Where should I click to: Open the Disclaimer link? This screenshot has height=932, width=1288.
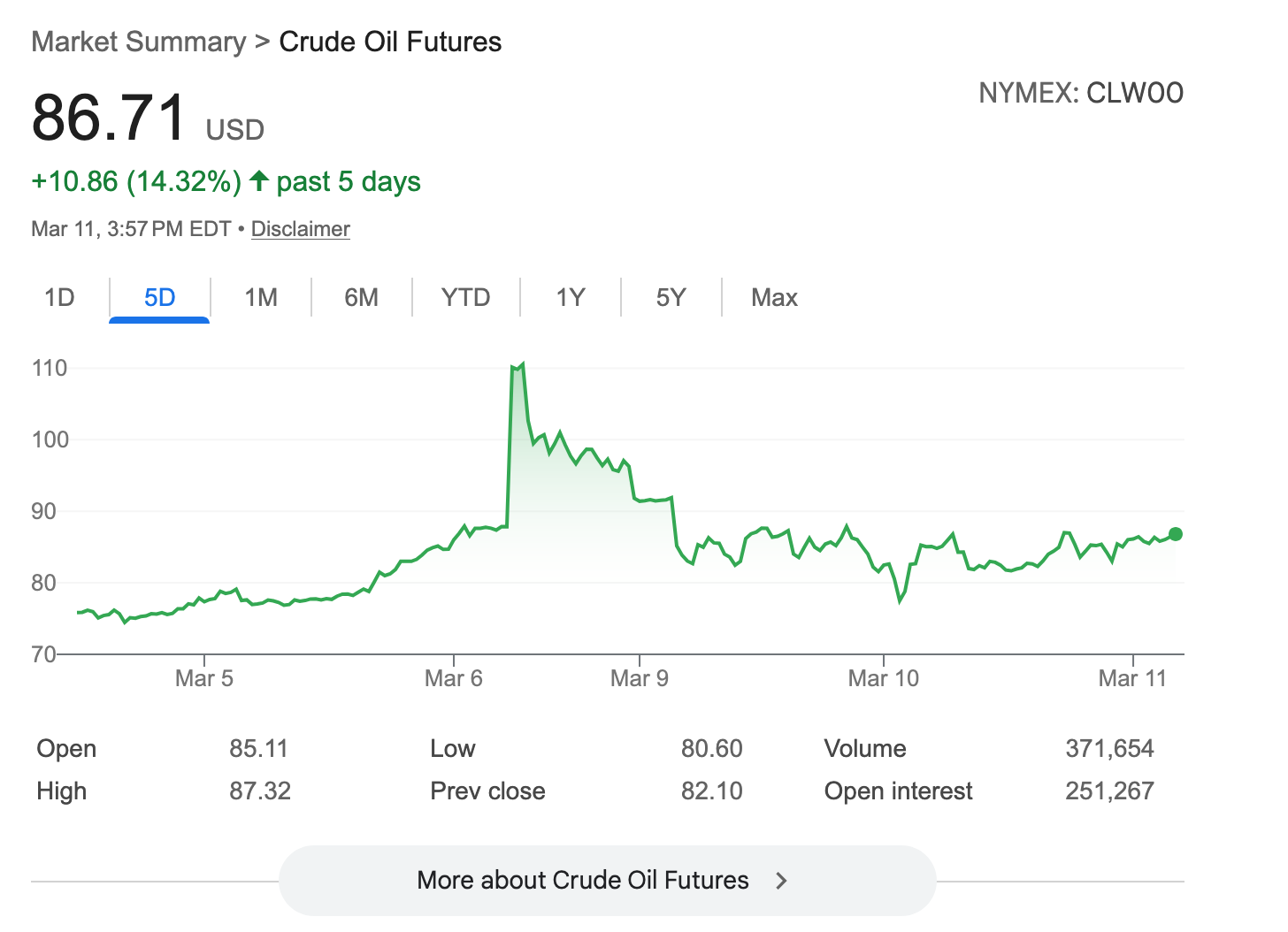[300, 229]
